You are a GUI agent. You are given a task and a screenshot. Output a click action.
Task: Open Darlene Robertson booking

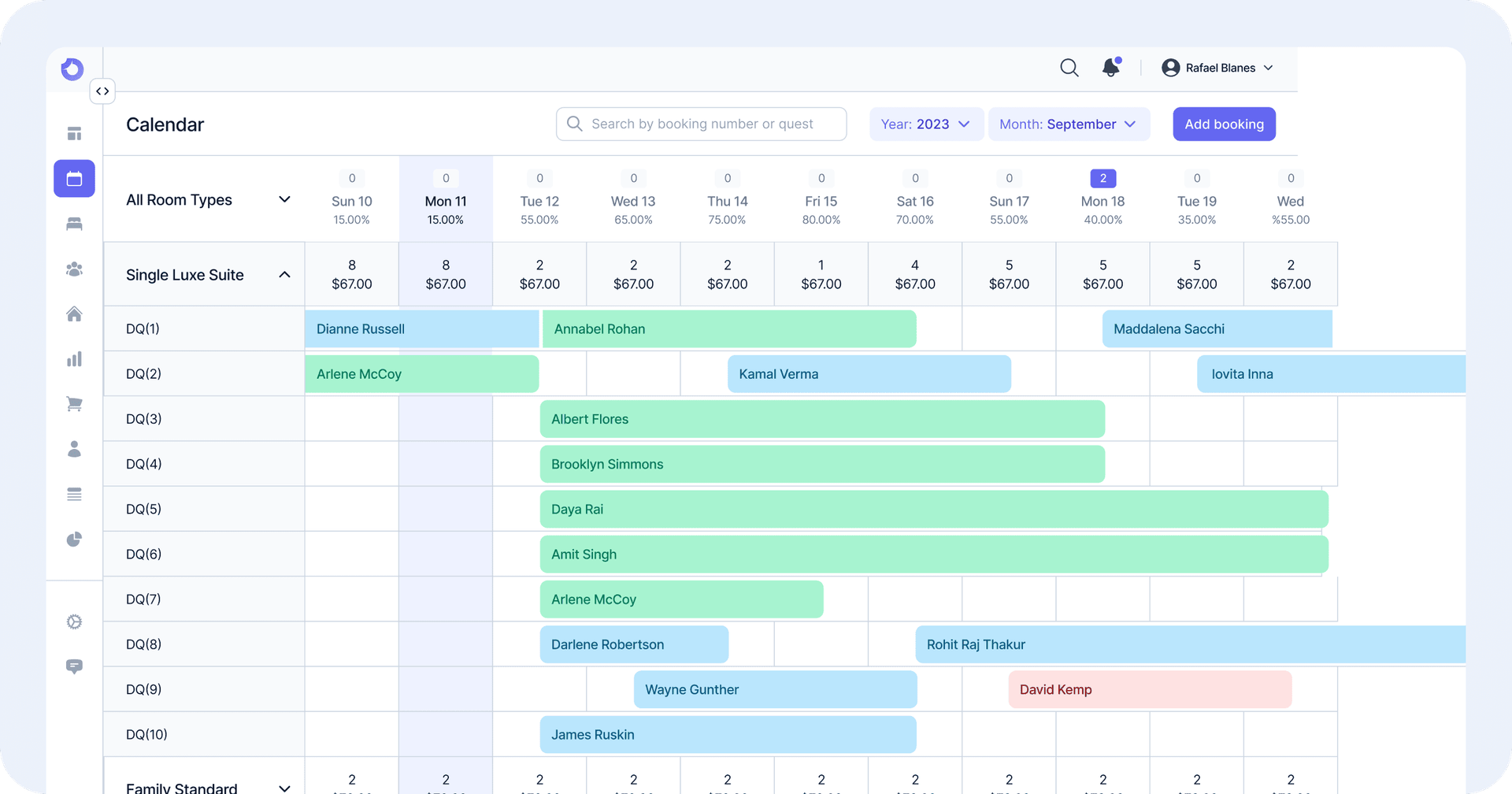point(634,644)
